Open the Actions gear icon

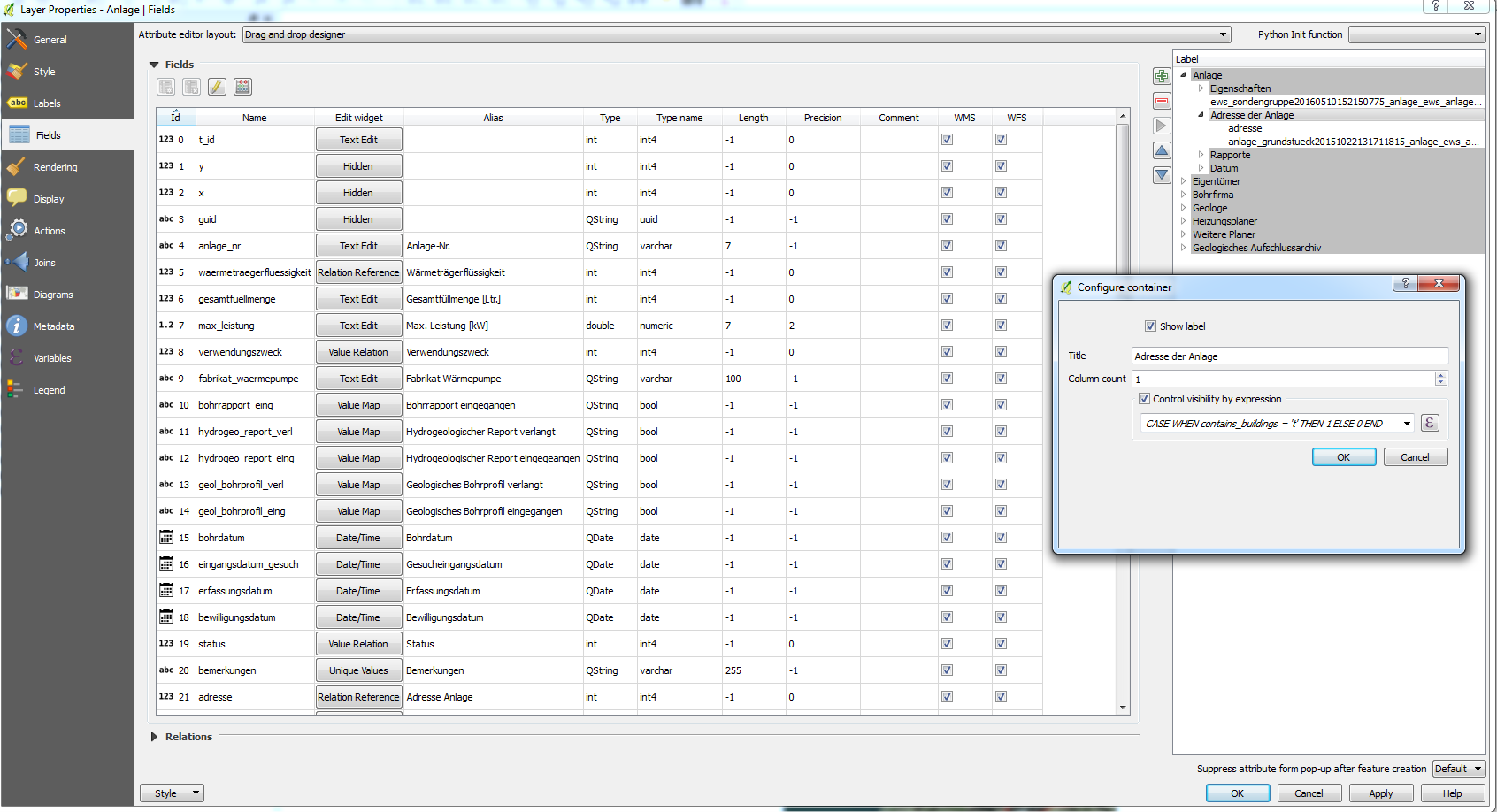pos(17,230)
